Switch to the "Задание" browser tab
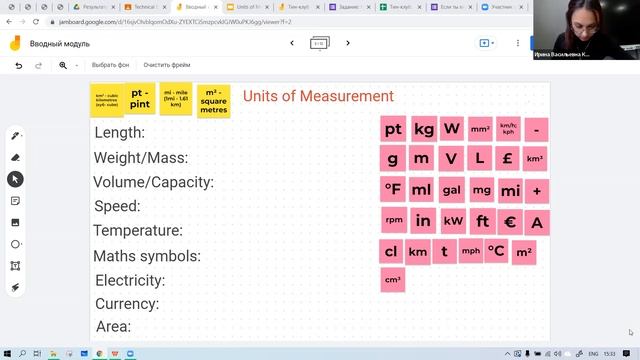 coord(349,7)
